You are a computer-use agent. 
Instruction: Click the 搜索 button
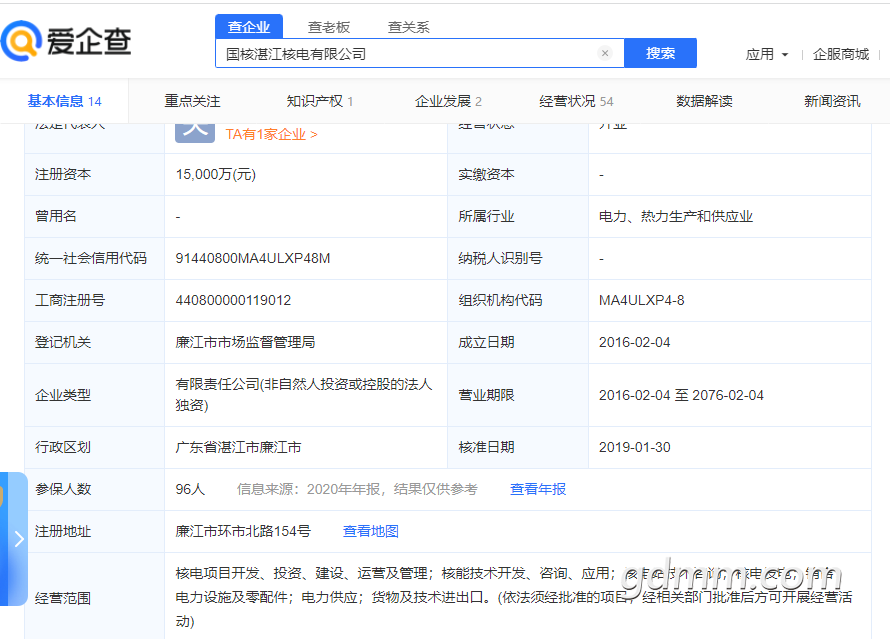pyautogui.click(x=660, y=53)
